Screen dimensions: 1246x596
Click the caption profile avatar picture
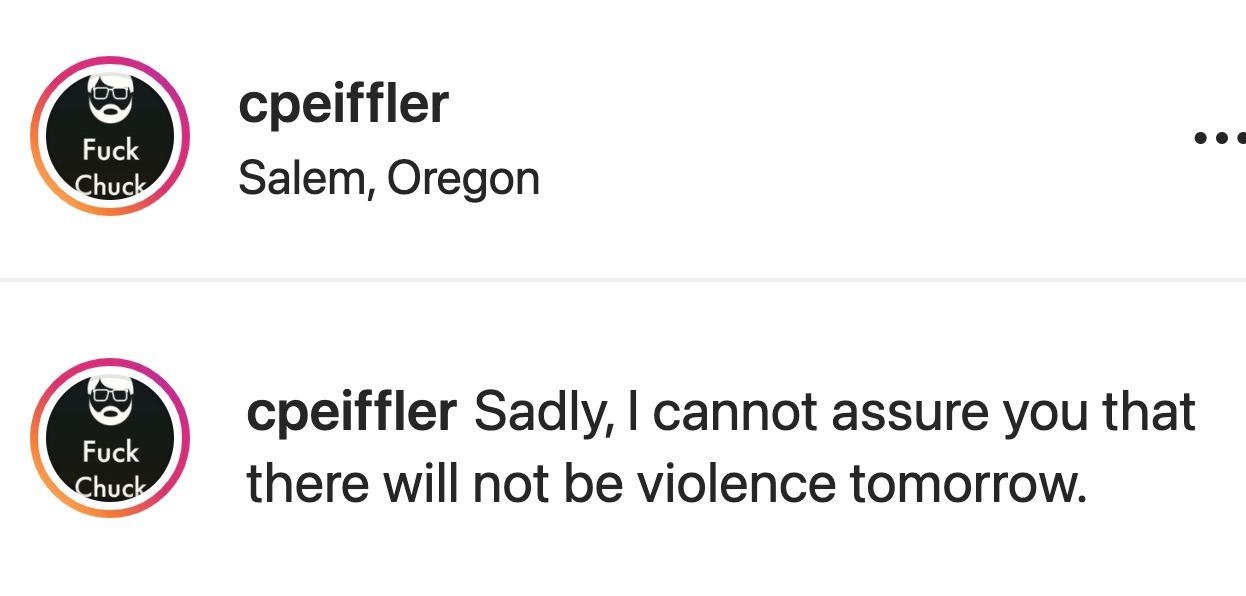(110, 438)
